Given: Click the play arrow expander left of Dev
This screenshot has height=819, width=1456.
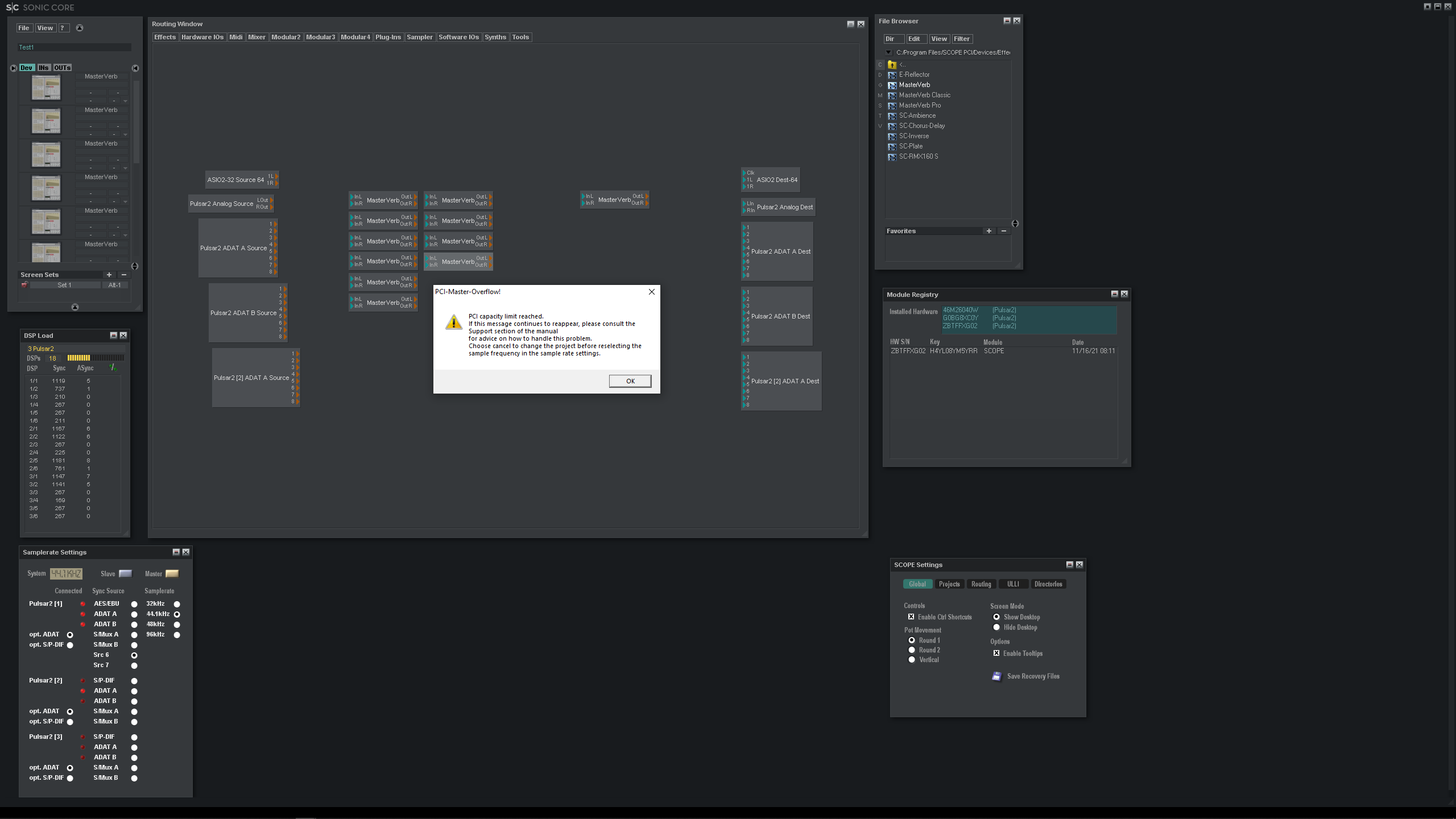Looking at the screenshot, I should (x=14, y=68).
